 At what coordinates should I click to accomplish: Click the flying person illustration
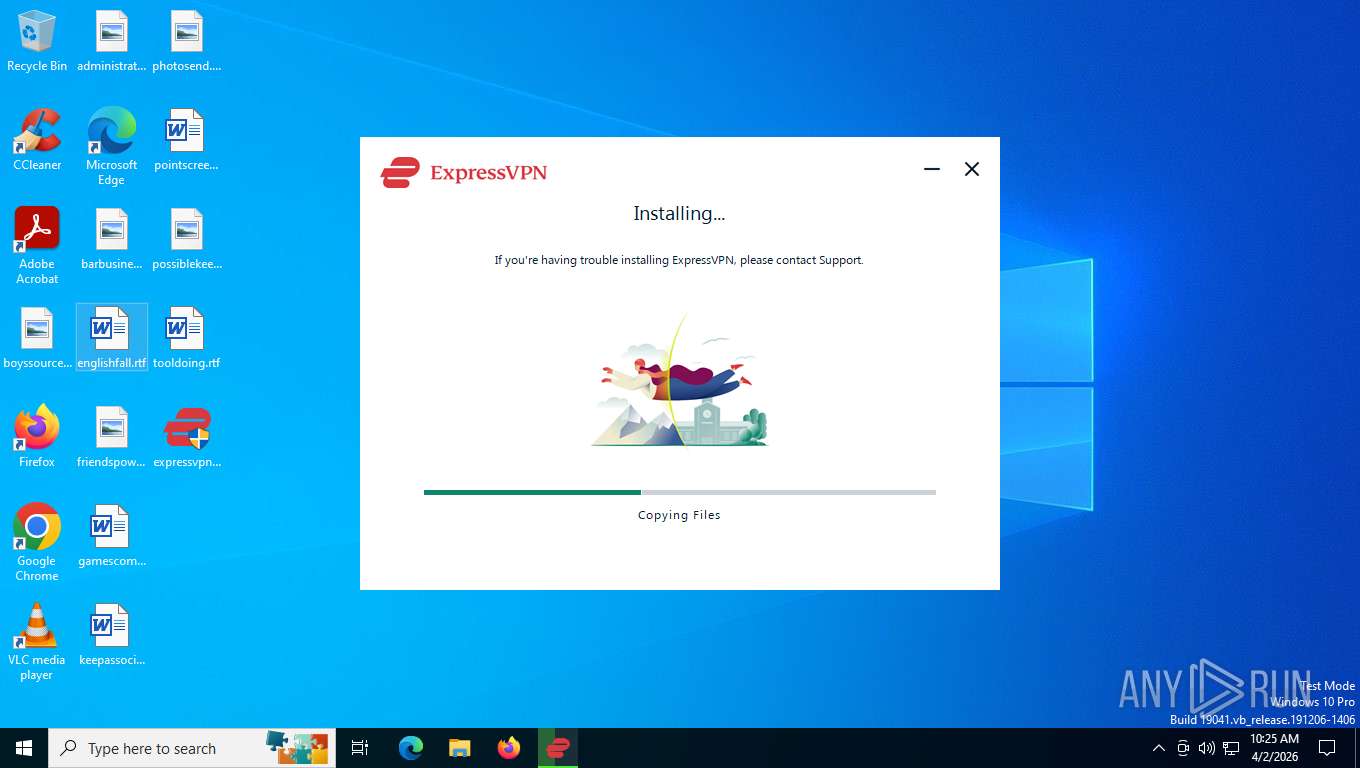680,380
